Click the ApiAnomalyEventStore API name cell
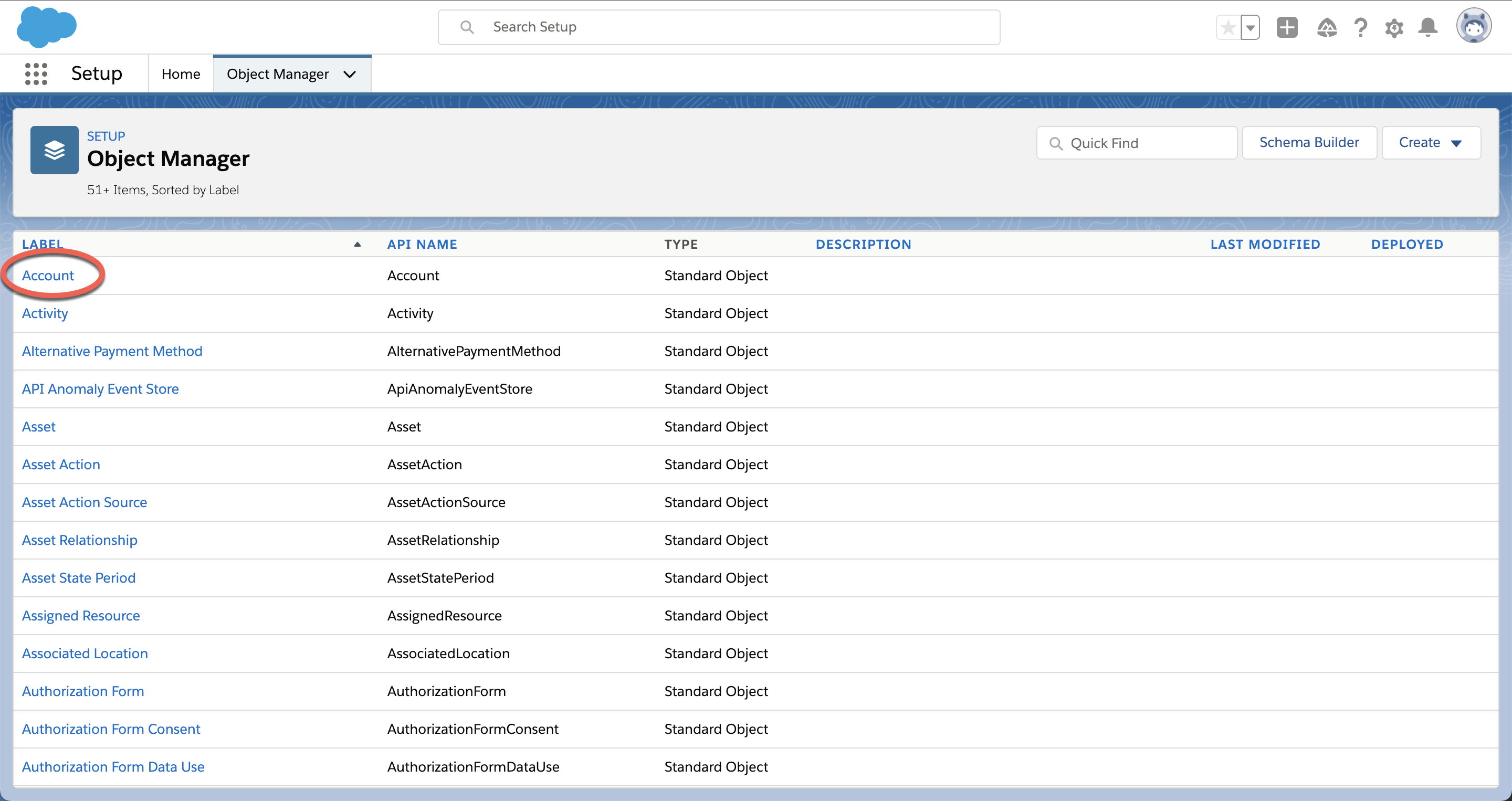 pos(459,388)
